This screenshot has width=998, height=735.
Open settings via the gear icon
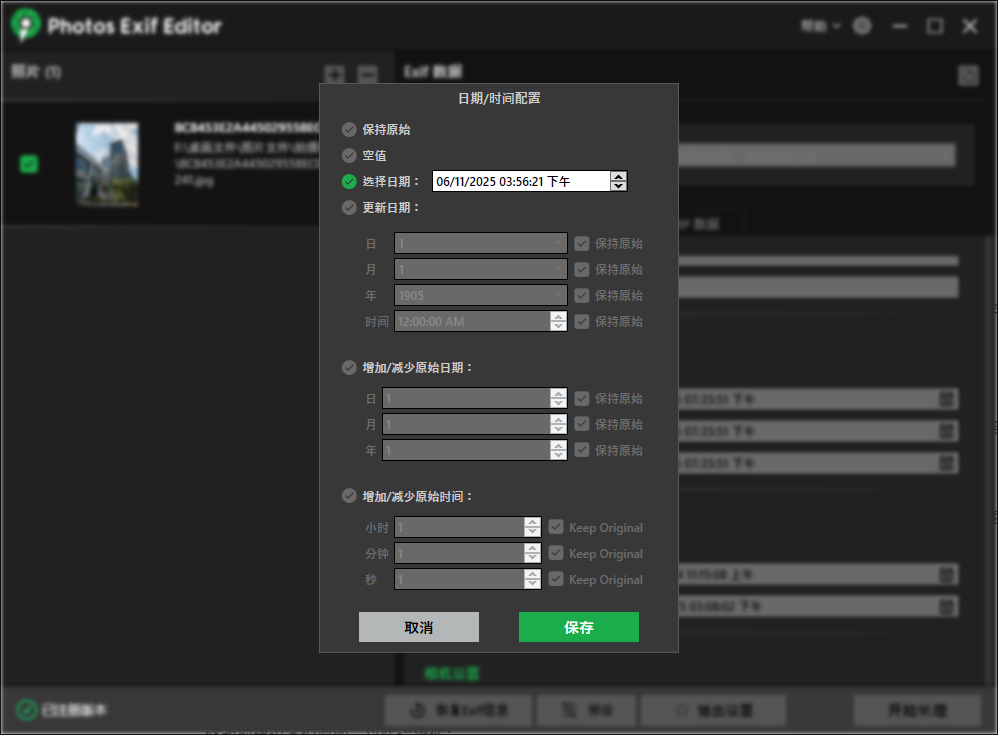pyautogui.click(x=862, y=27)
